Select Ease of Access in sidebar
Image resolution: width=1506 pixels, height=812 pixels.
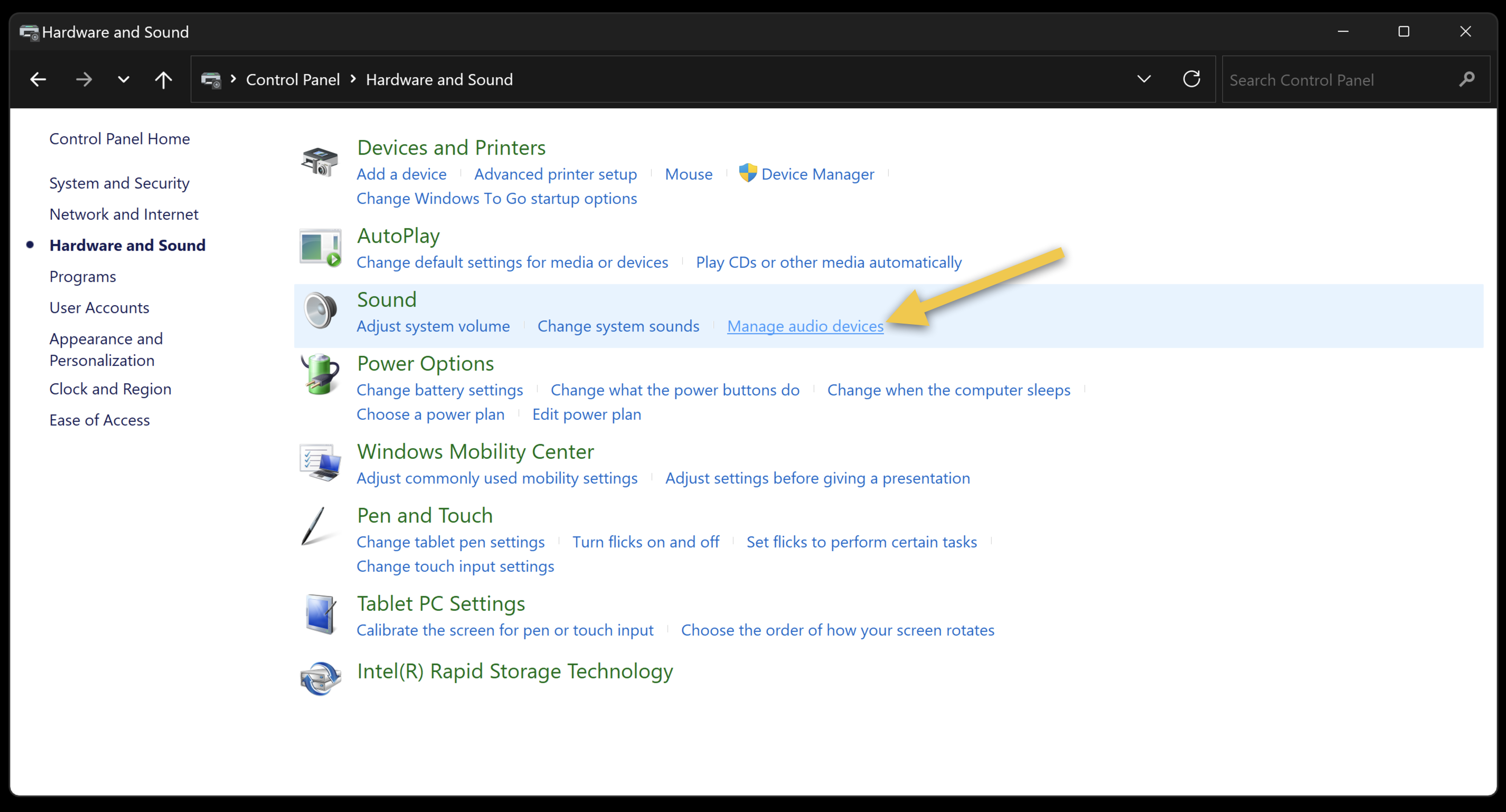(99, 420)
